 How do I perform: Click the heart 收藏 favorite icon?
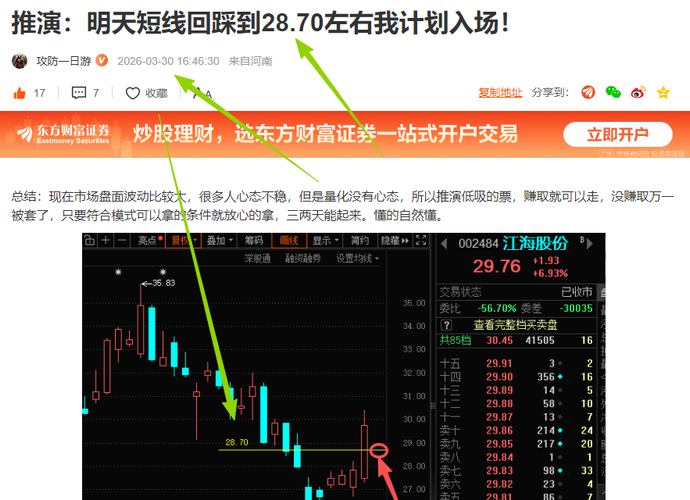click(x=132, y=93)
